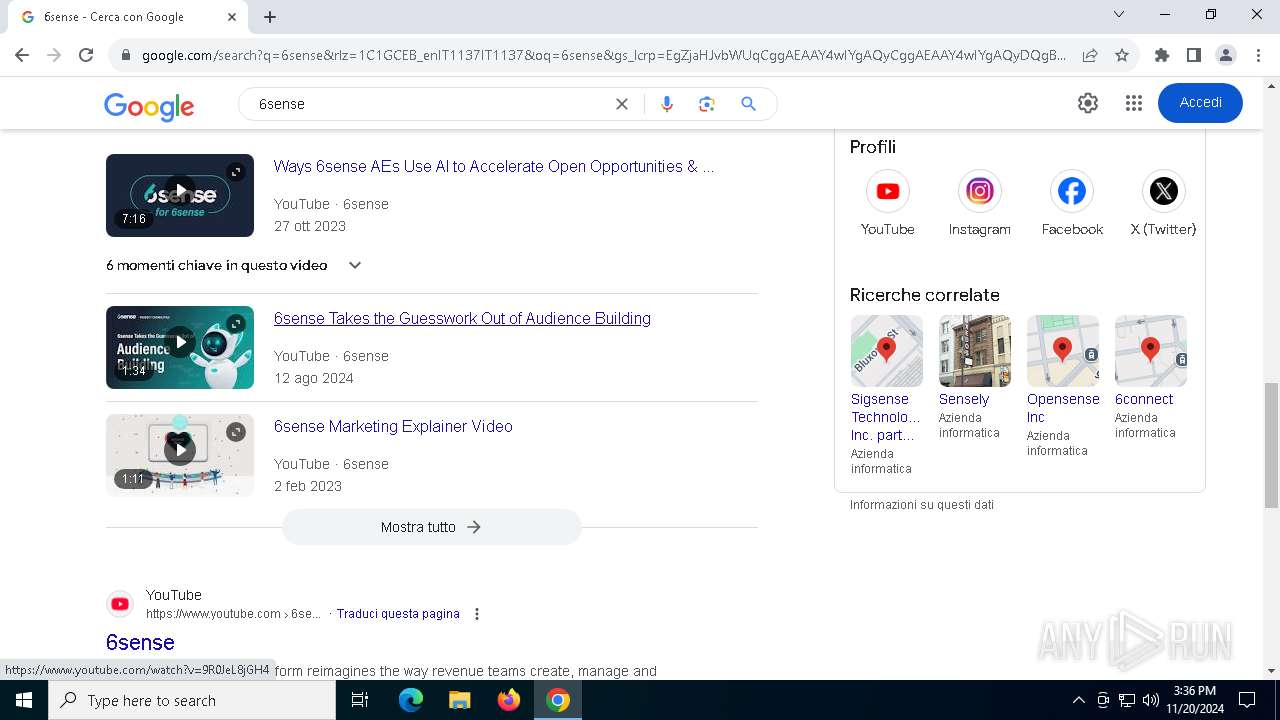This screenshot has width=1280, height=720.
Task: Clear the search query with X
Action: pos(621,104)
